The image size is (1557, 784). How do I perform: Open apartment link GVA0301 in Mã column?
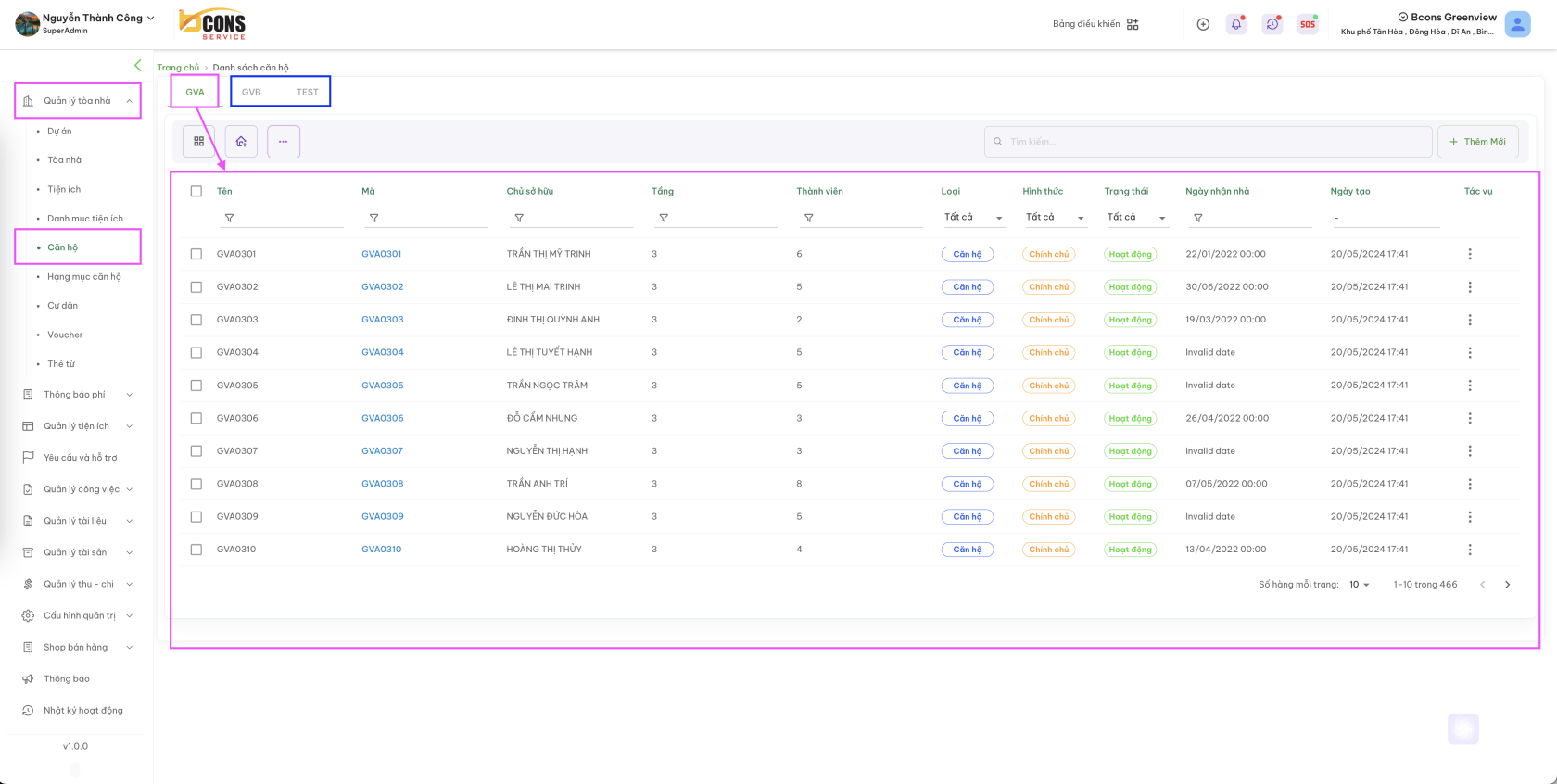click(382, 254)
